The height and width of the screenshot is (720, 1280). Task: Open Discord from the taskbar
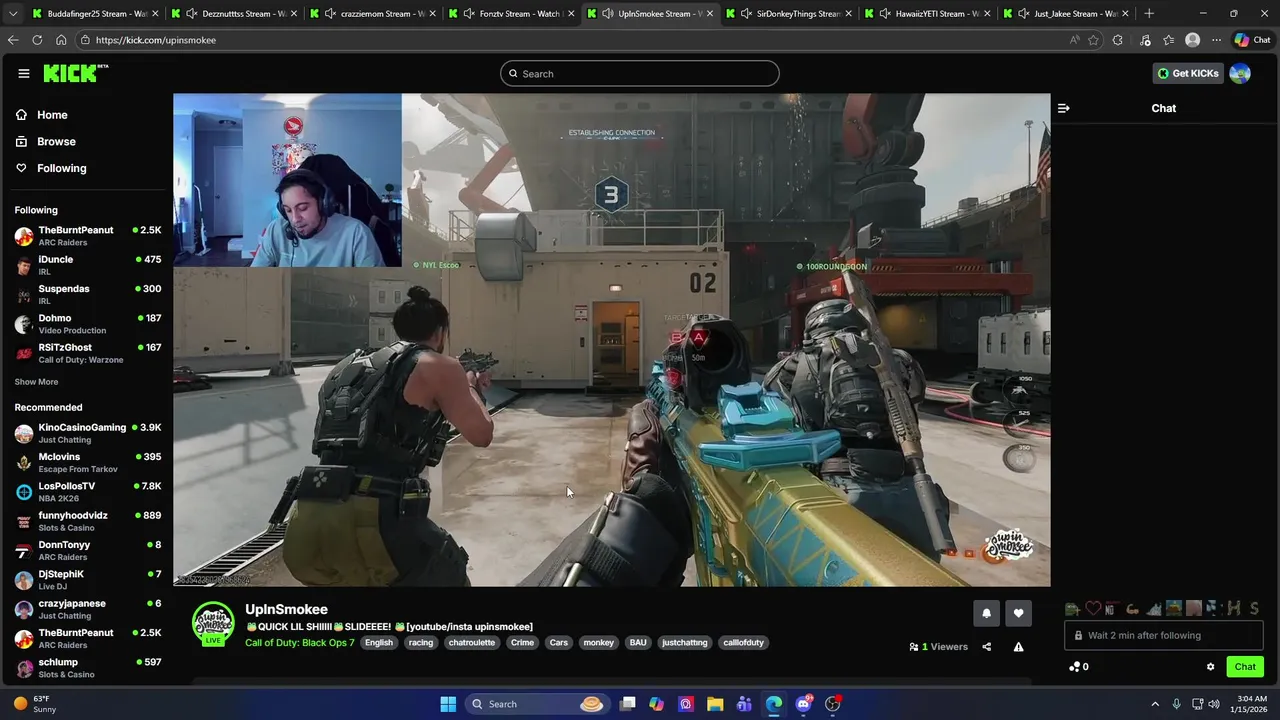(803, 704)
